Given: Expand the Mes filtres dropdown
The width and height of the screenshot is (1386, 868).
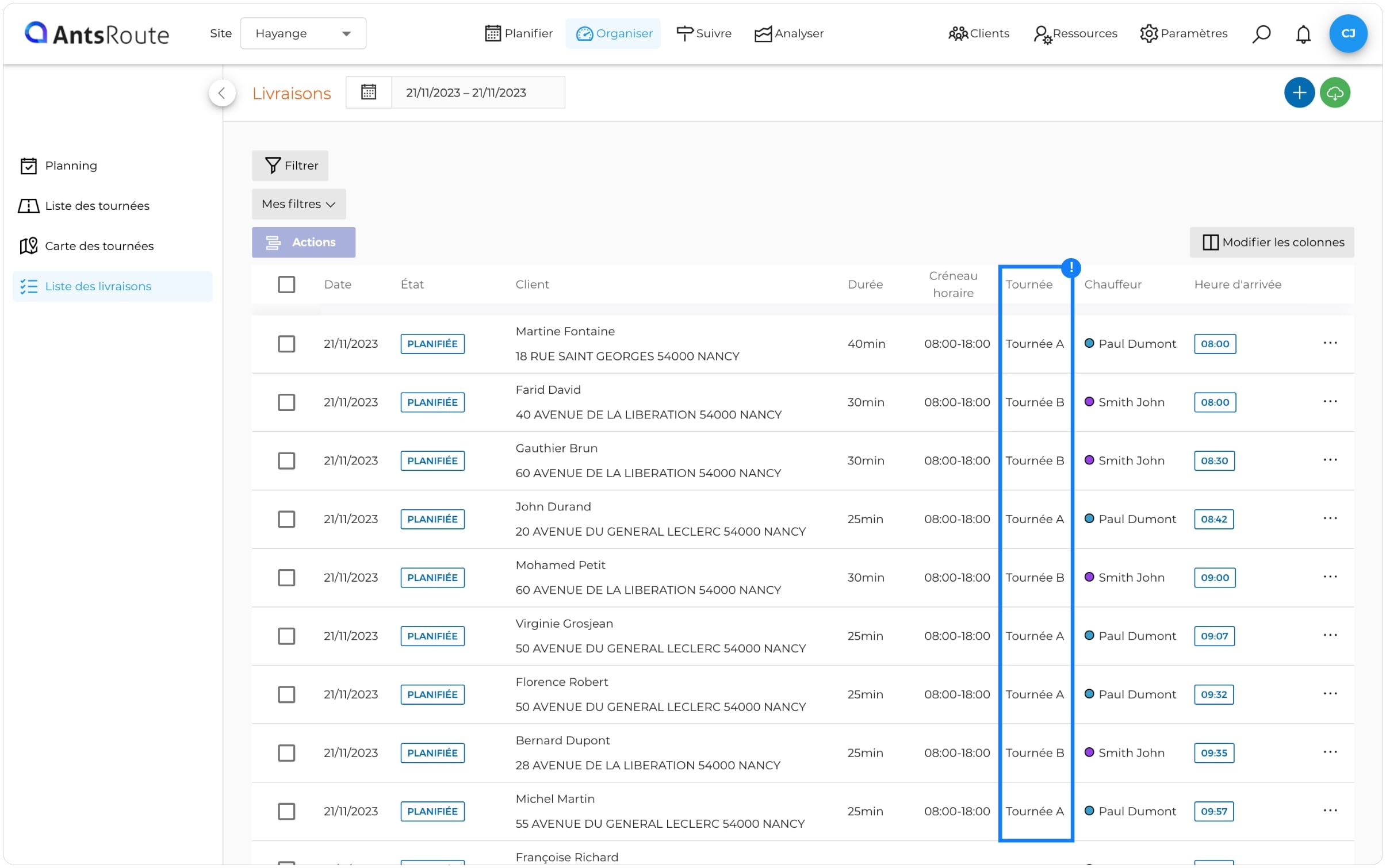Looking at the screenshot, I should pos(298,204).
